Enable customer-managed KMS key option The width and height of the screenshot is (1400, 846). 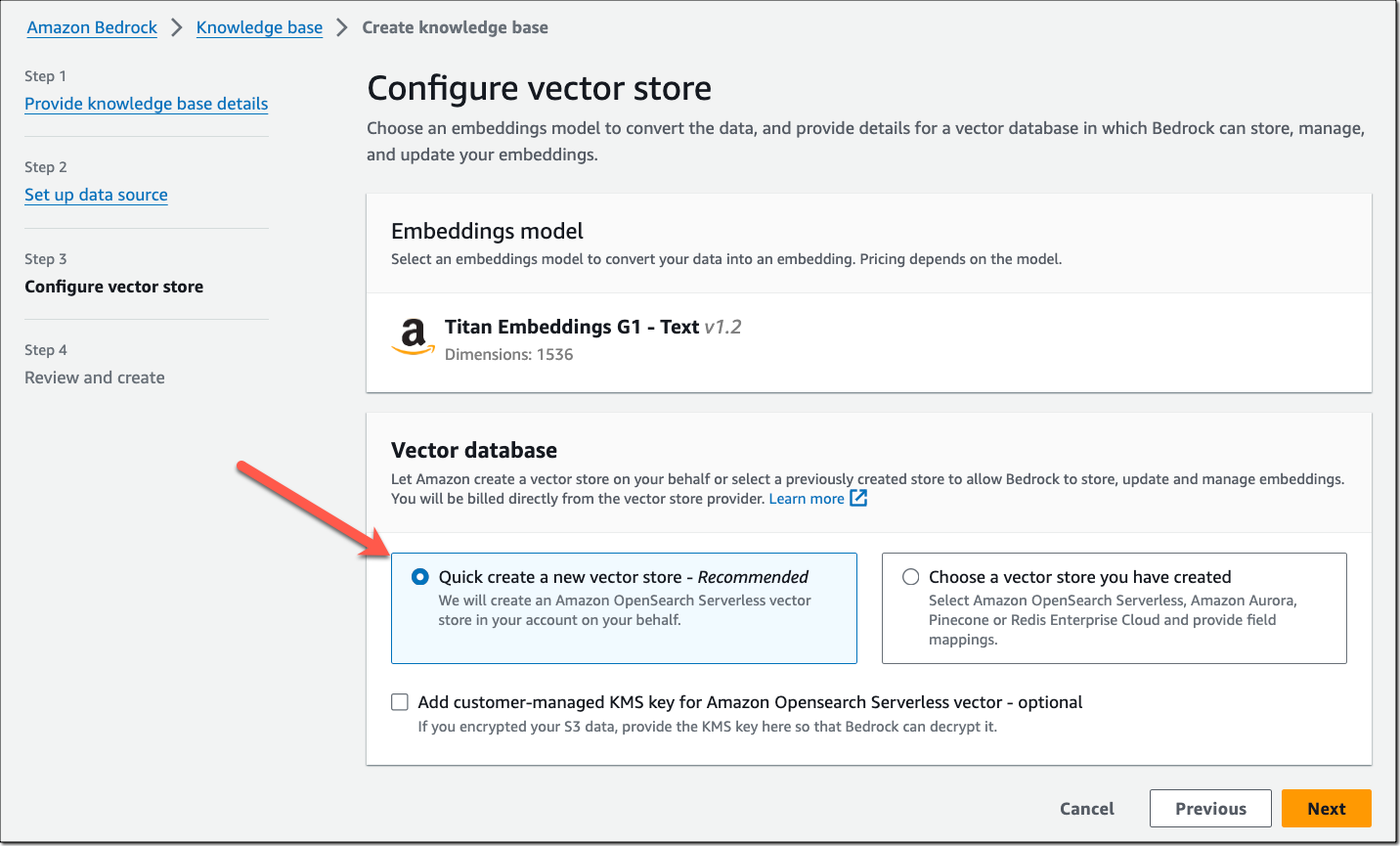click(x=400, y=701)
